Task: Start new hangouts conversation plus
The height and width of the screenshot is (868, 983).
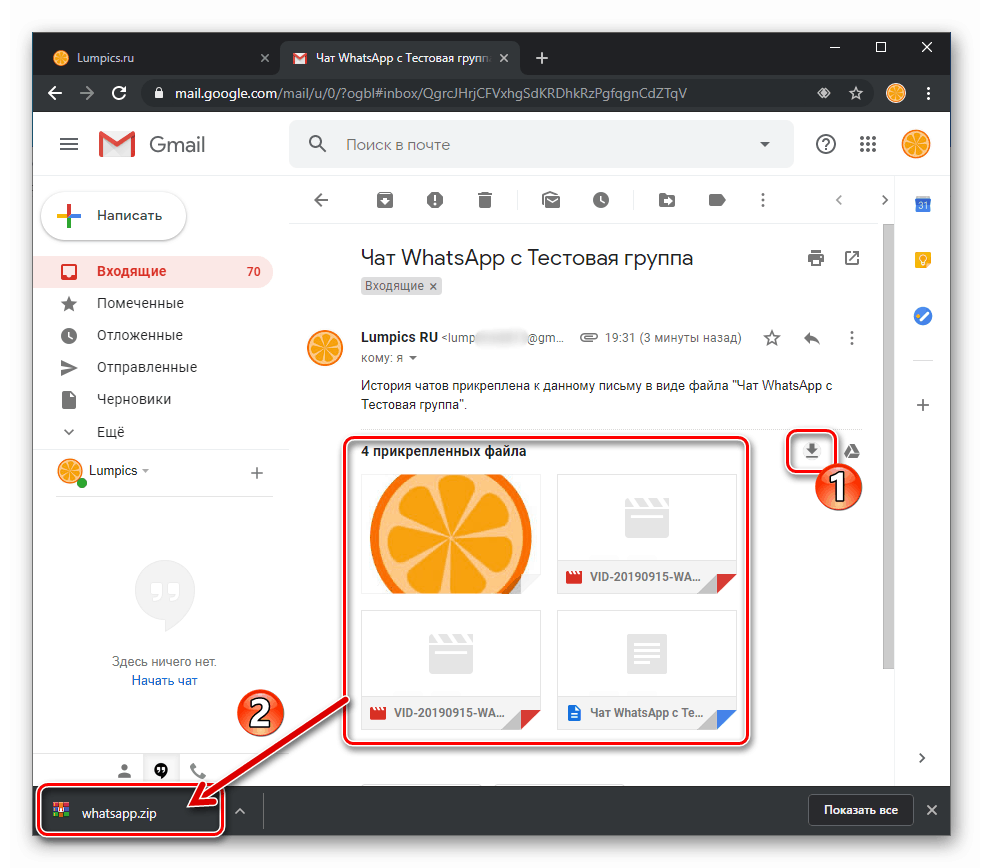Action: [x=256, y=473]
